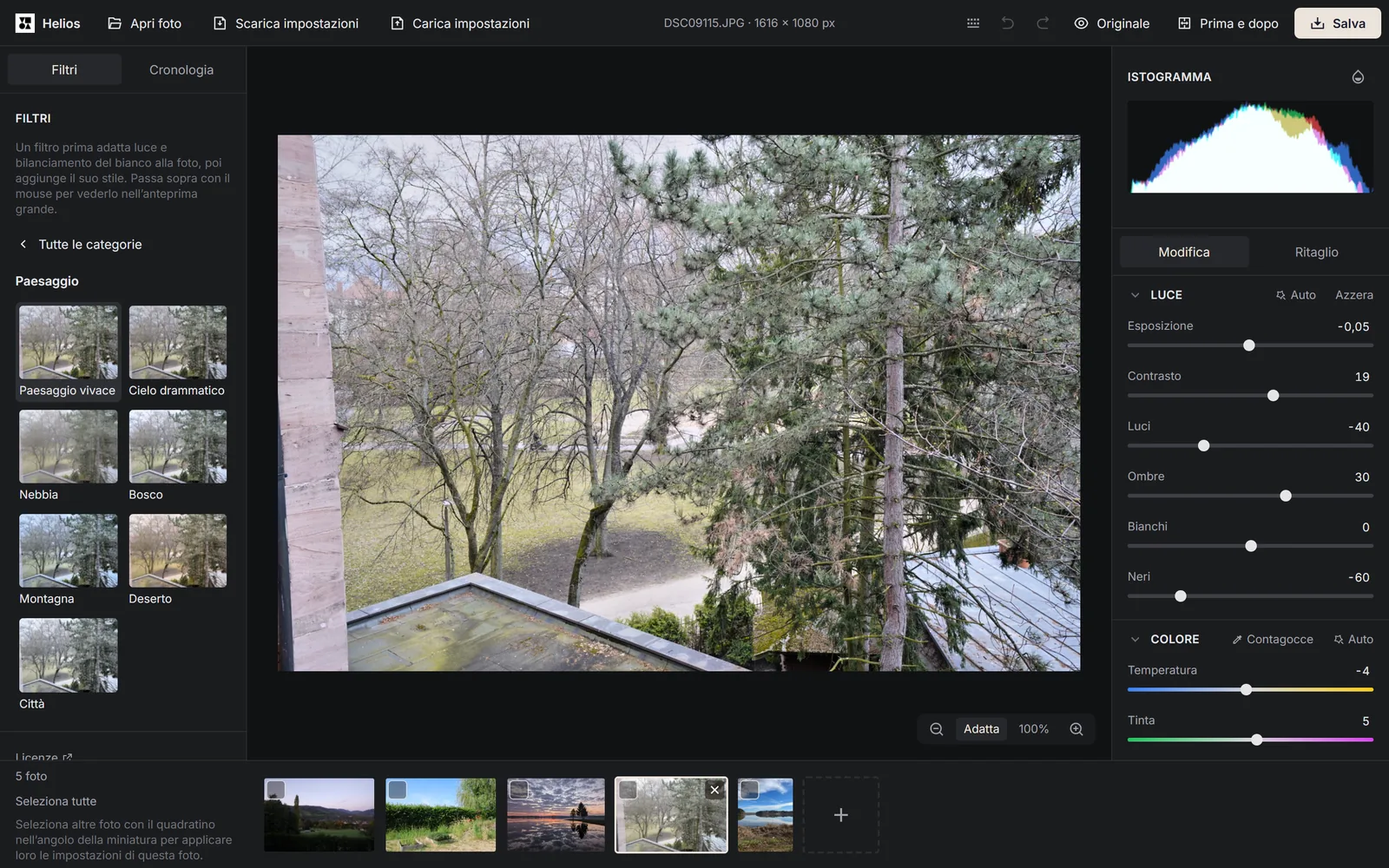Open the Ritaglio tab
This screenshot has width=1389, height=868.
[1316, 252]
